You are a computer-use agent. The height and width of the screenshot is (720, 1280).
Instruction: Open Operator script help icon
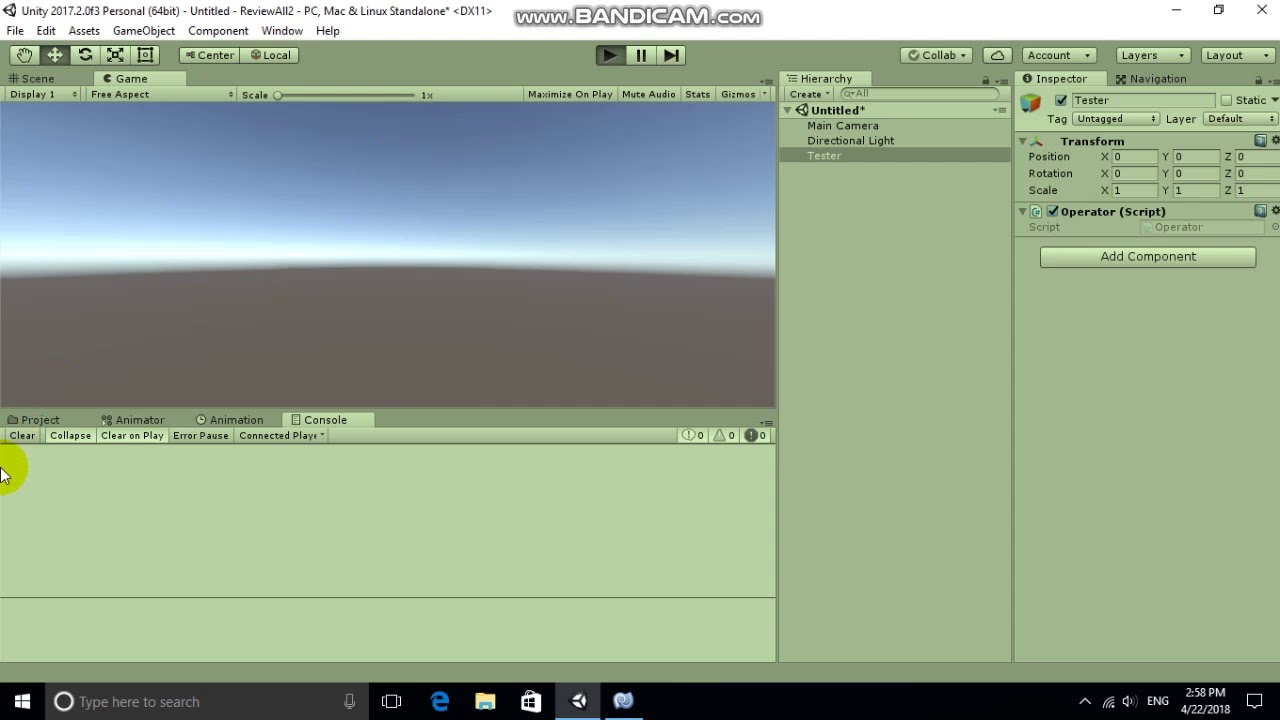click(1260, 211)
